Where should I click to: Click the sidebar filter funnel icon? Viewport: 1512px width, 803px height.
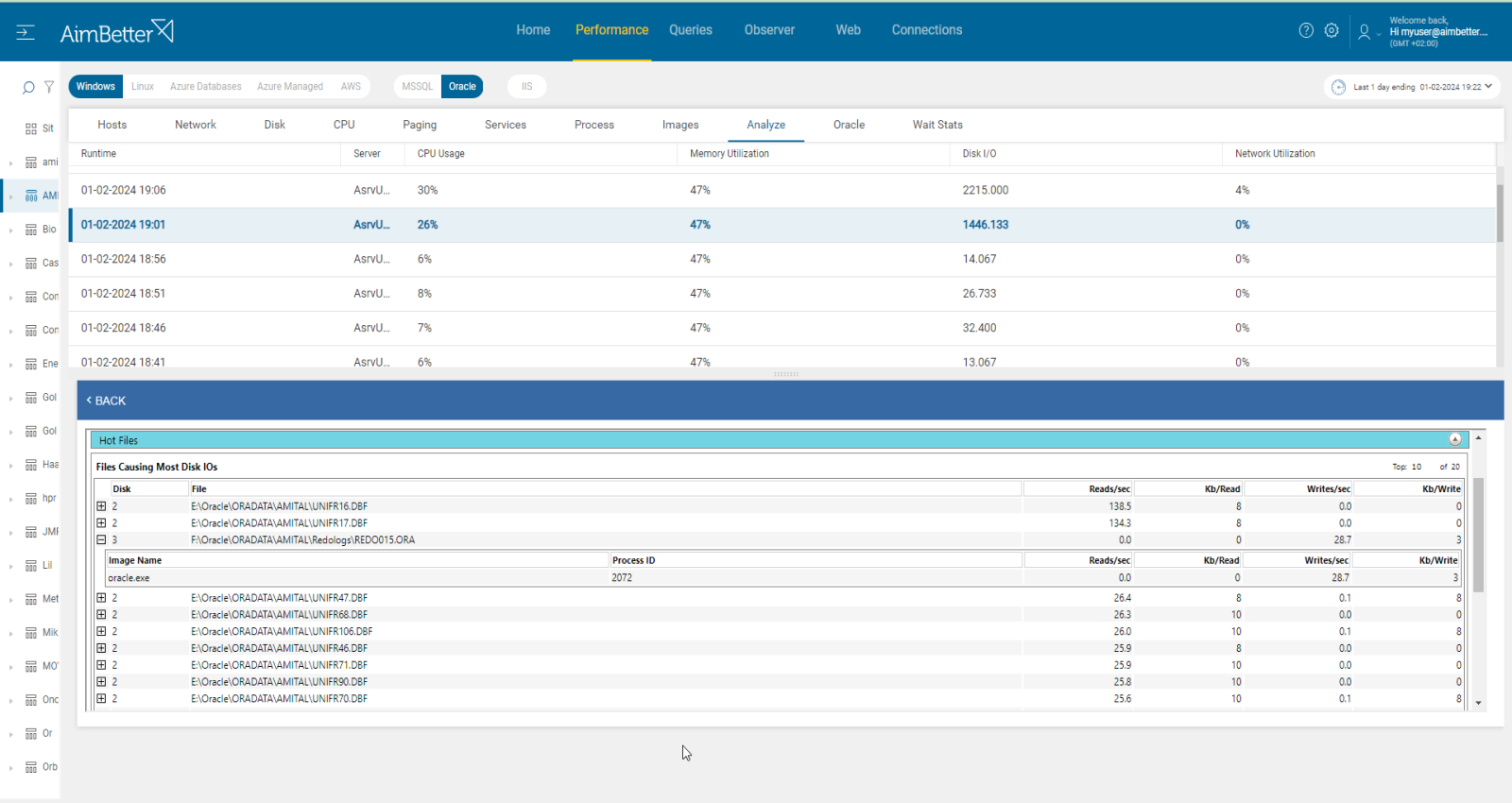point(49,87)
